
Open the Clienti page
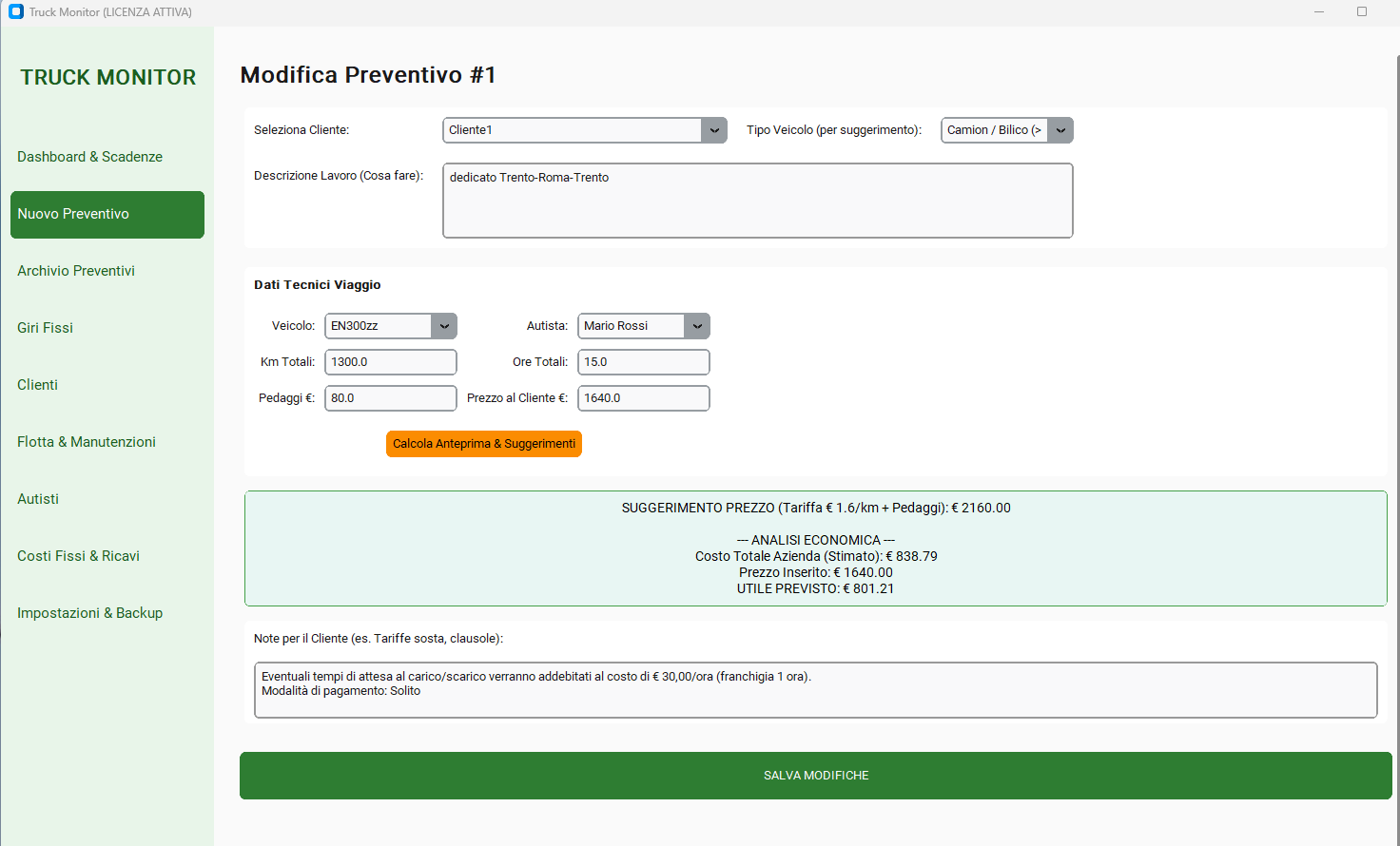(x=37, y=385)
